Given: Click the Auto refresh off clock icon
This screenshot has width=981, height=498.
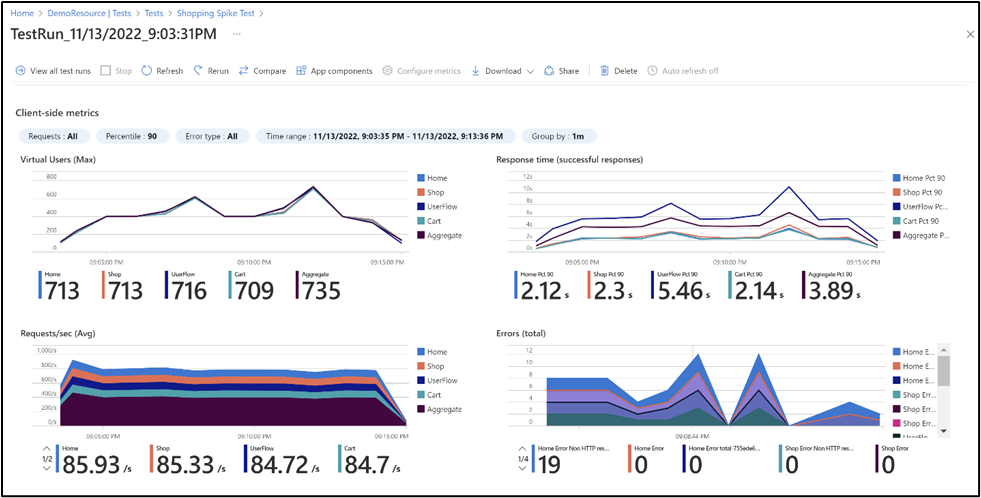Looking at the screenshot, I should click(x=652, y=71).
